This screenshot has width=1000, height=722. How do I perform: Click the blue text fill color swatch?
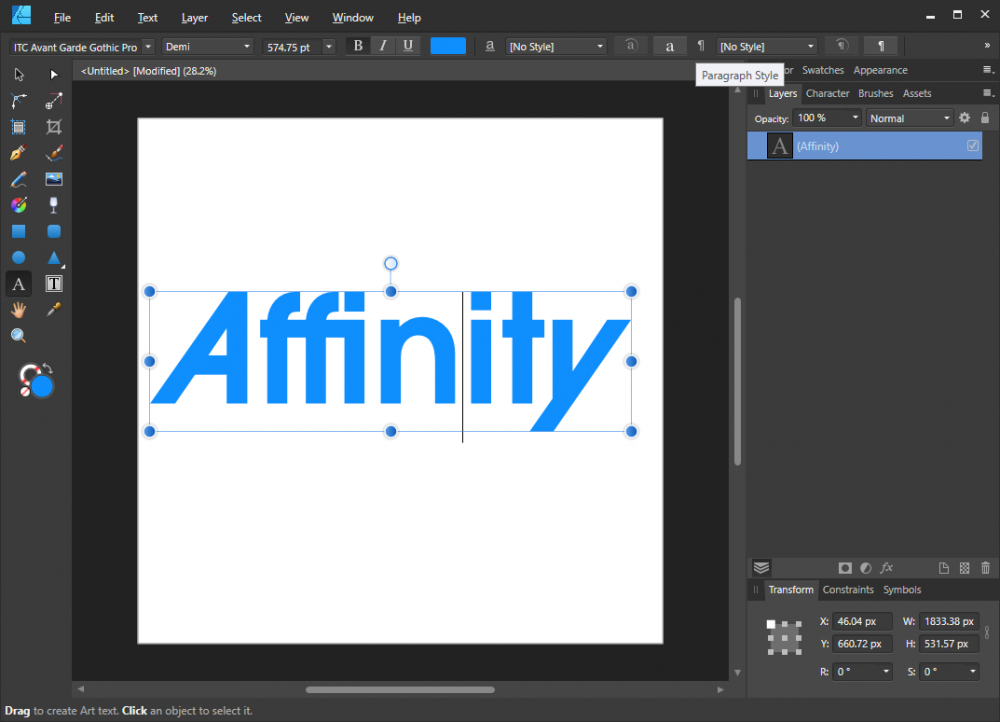(x=448, y=46)
